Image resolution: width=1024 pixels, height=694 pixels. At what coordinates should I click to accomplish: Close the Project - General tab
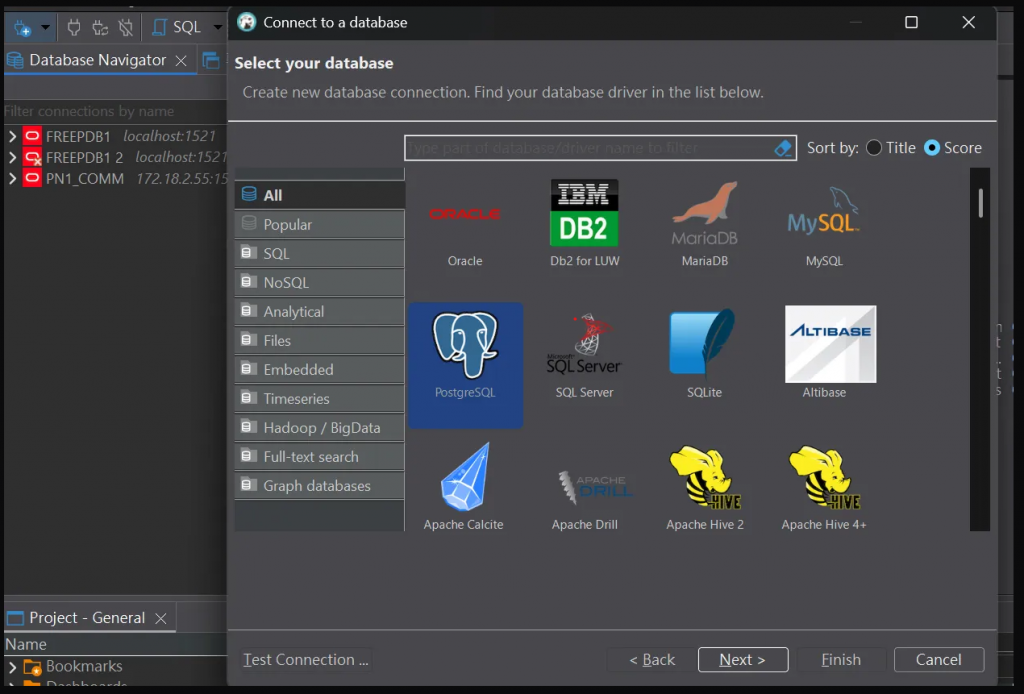coord(161,618)
